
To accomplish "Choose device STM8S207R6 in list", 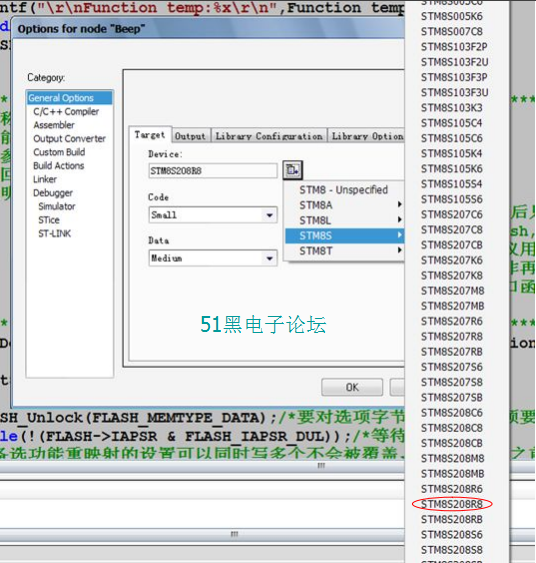I will click(x=452, y=321).
